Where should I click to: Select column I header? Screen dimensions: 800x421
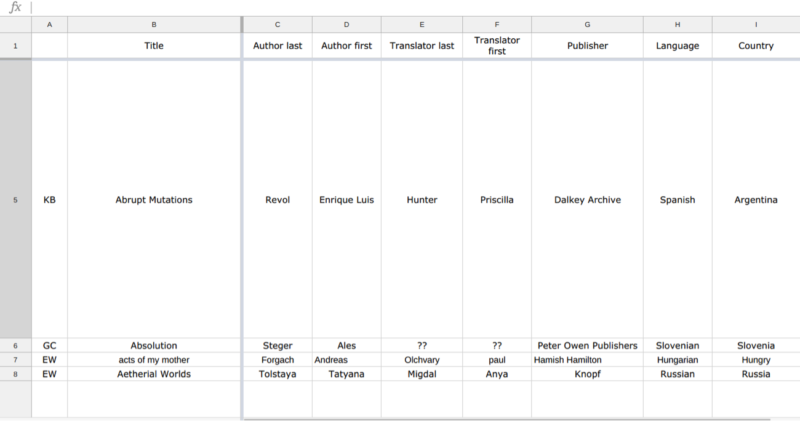tap(756, 24)
